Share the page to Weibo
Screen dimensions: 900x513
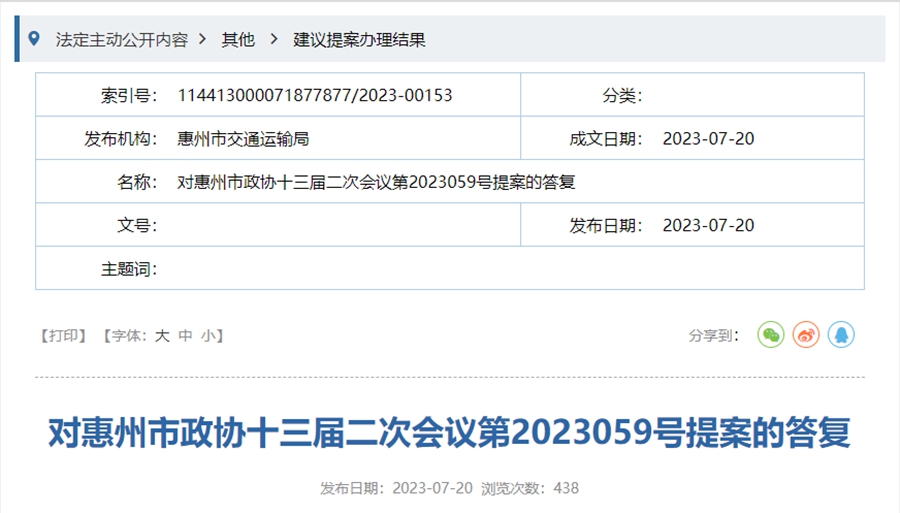806,335
